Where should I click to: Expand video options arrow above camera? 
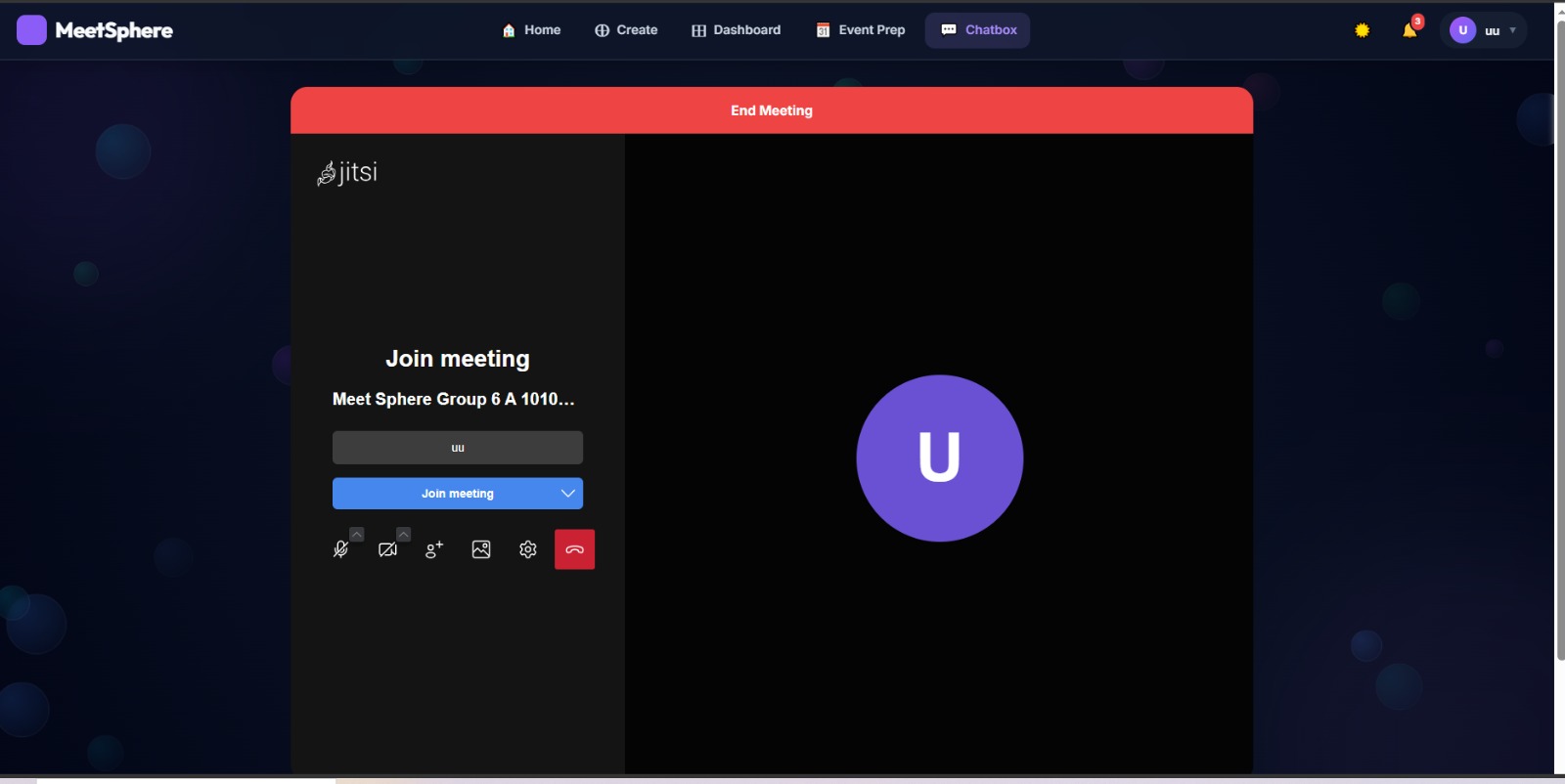[404, 534]
